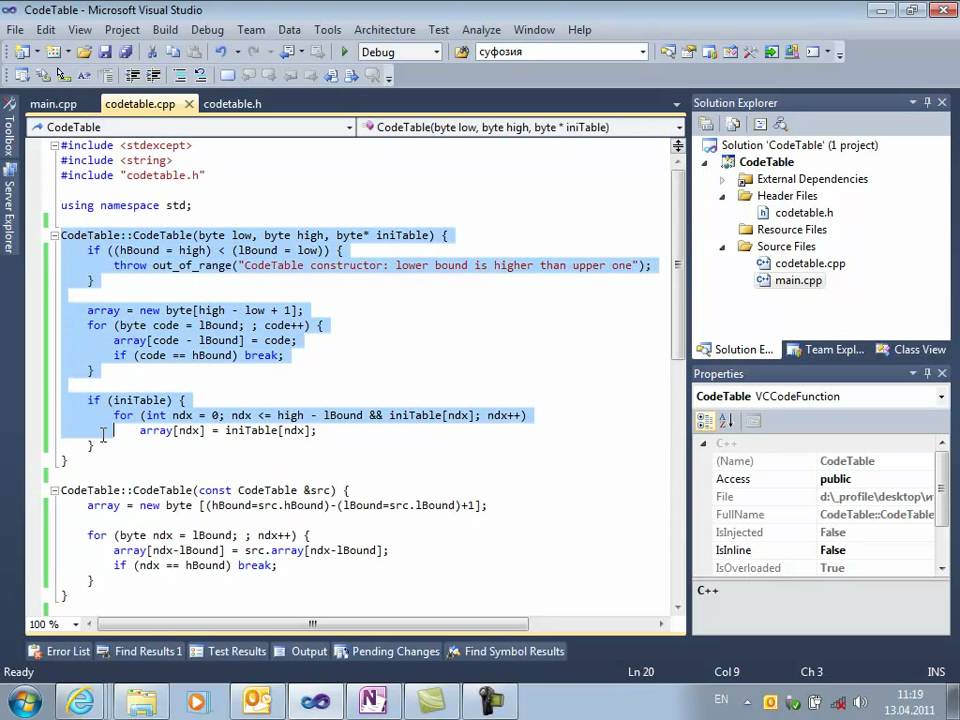This screenshot has width=960, height=720.
Task: Cut the selection with the scissors icon
Action: (x=152, y=52)
